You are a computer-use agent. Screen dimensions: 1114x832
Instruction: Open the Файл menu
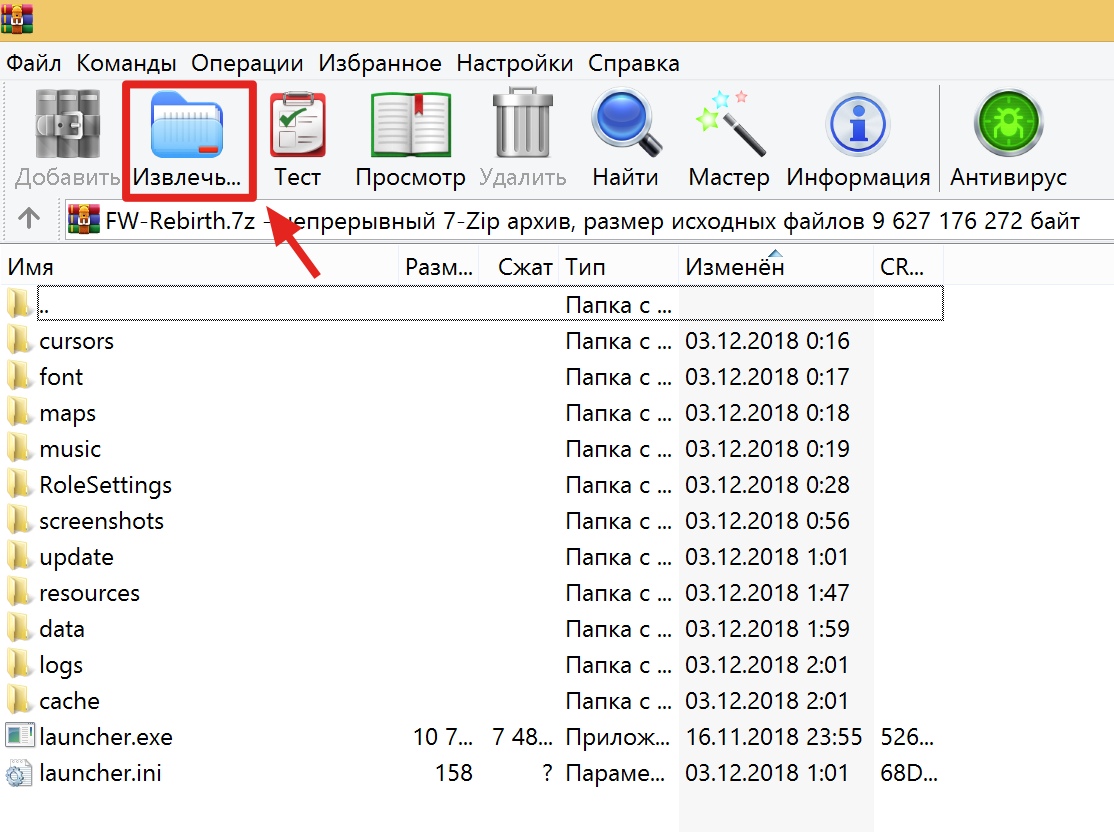(x=35, y=63)
